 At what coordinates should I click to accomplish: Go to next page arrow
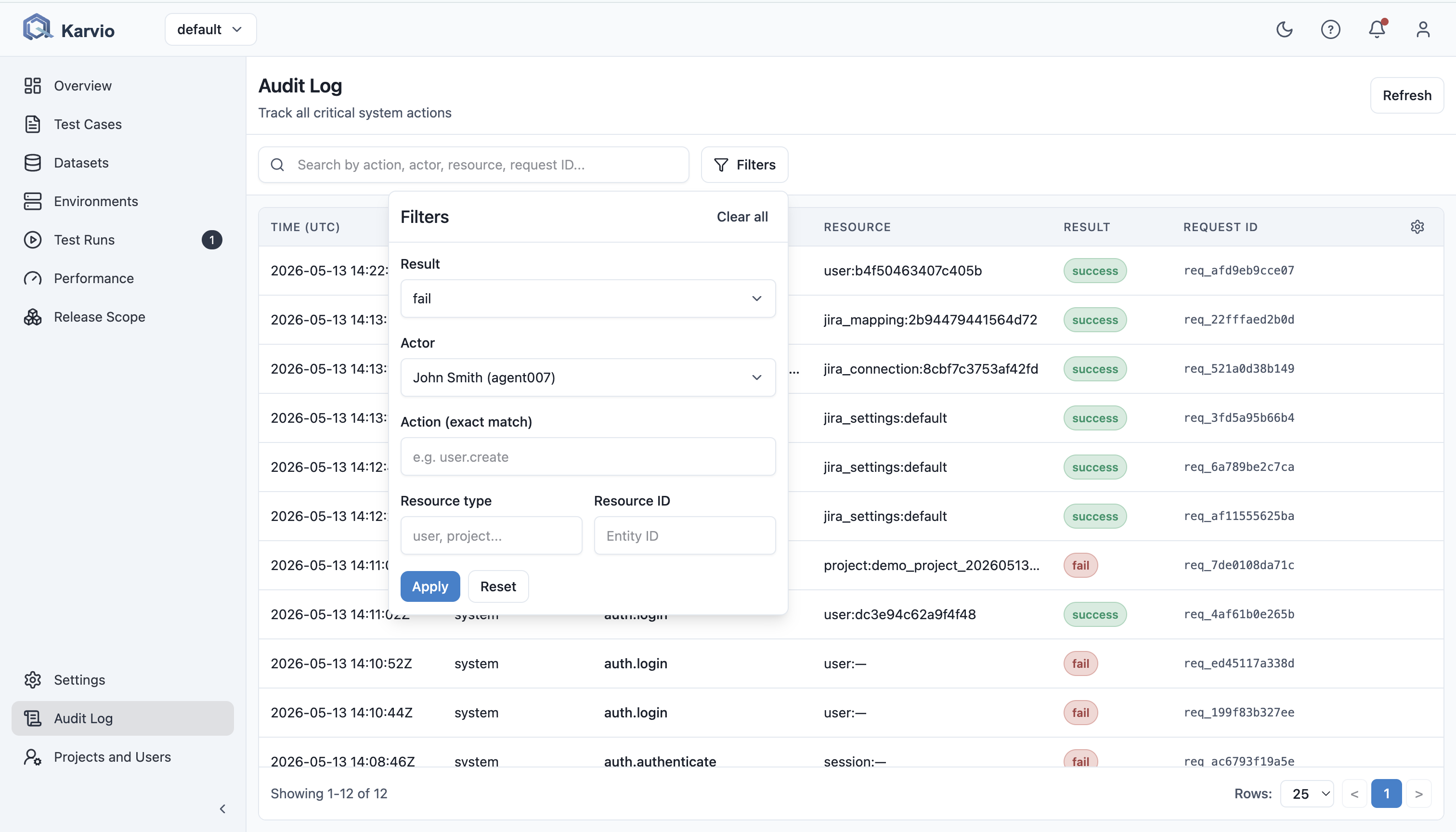tap(1419, 793)
